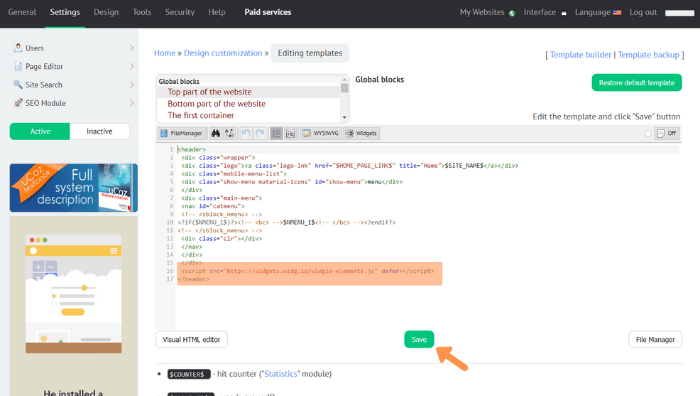Open the Visual HTML editor
Viewport: 700px width, 396px height.
pyautogui.click(x=192, y=339)
